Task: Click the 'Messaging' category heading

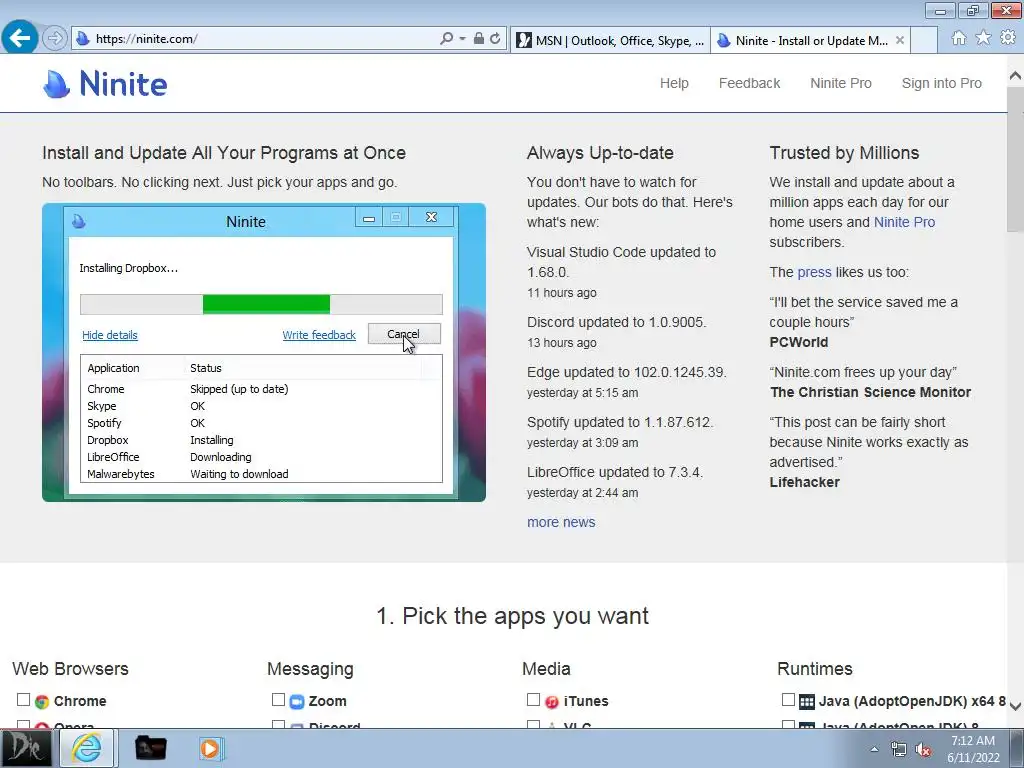Action: 310,669
